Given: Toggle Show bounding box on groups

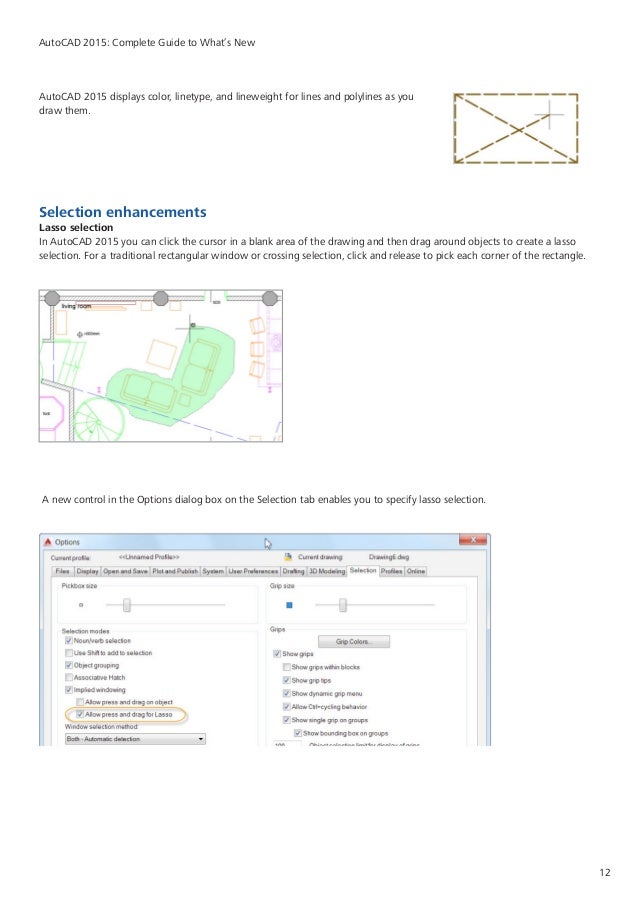Looking at the screenshot, I should click(x=298, y=733).
